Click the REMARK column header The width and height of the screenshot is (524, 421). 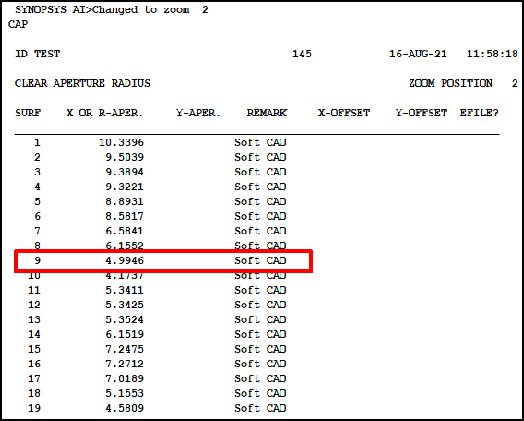[267, 113]
